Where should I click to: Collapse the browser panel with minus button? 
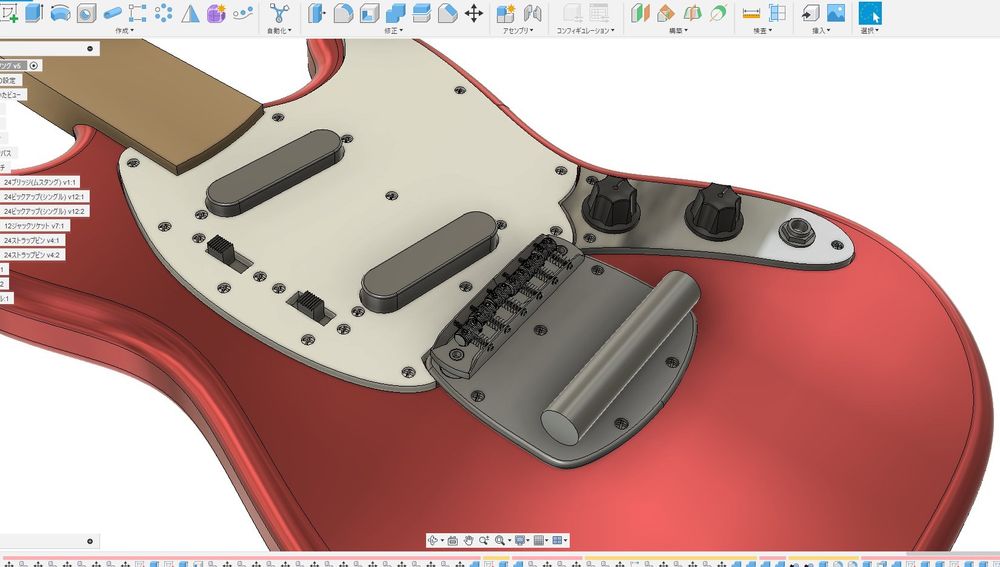(x=90, y=48)
